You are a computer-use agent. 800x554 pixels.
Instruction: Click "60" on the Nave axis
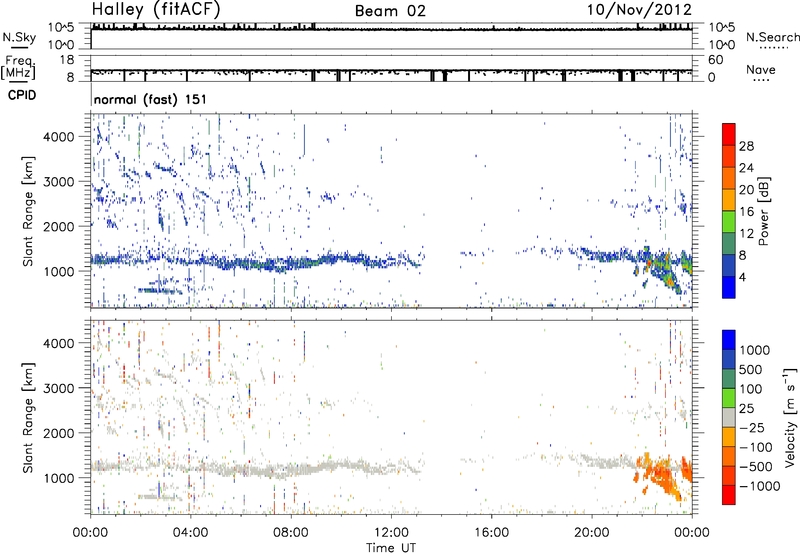point(715,60)
